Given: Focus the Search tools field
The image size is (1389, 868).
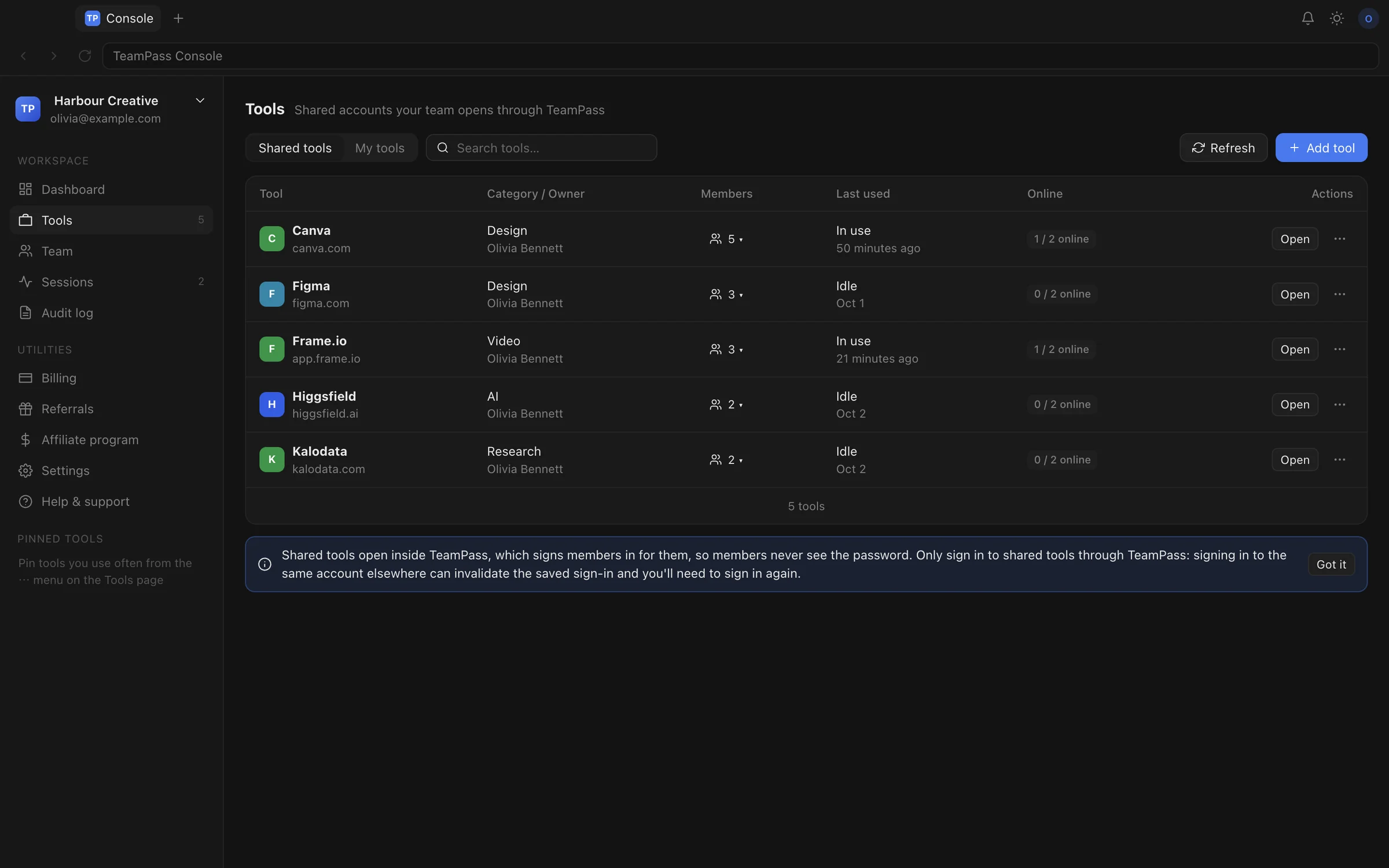Looking at the screenshot, I should point(541,148).
